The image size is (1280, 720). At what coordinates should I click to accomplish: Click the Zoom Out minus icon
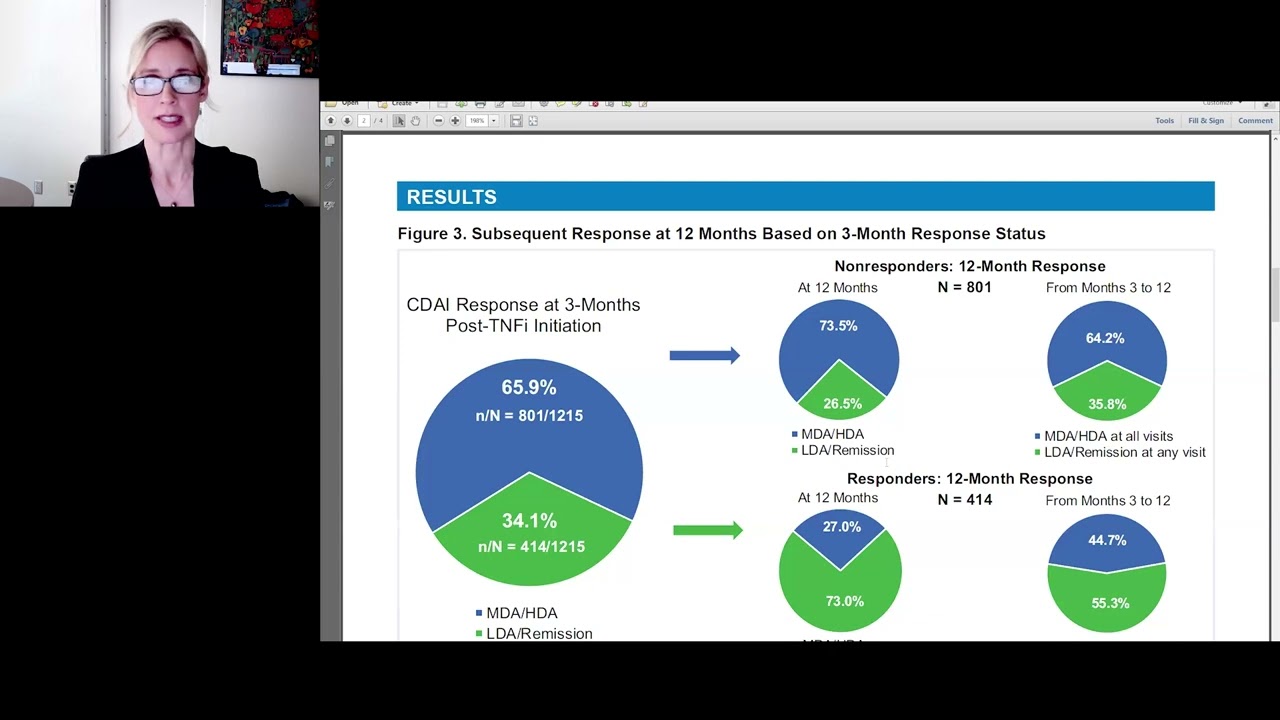[438, 121]
